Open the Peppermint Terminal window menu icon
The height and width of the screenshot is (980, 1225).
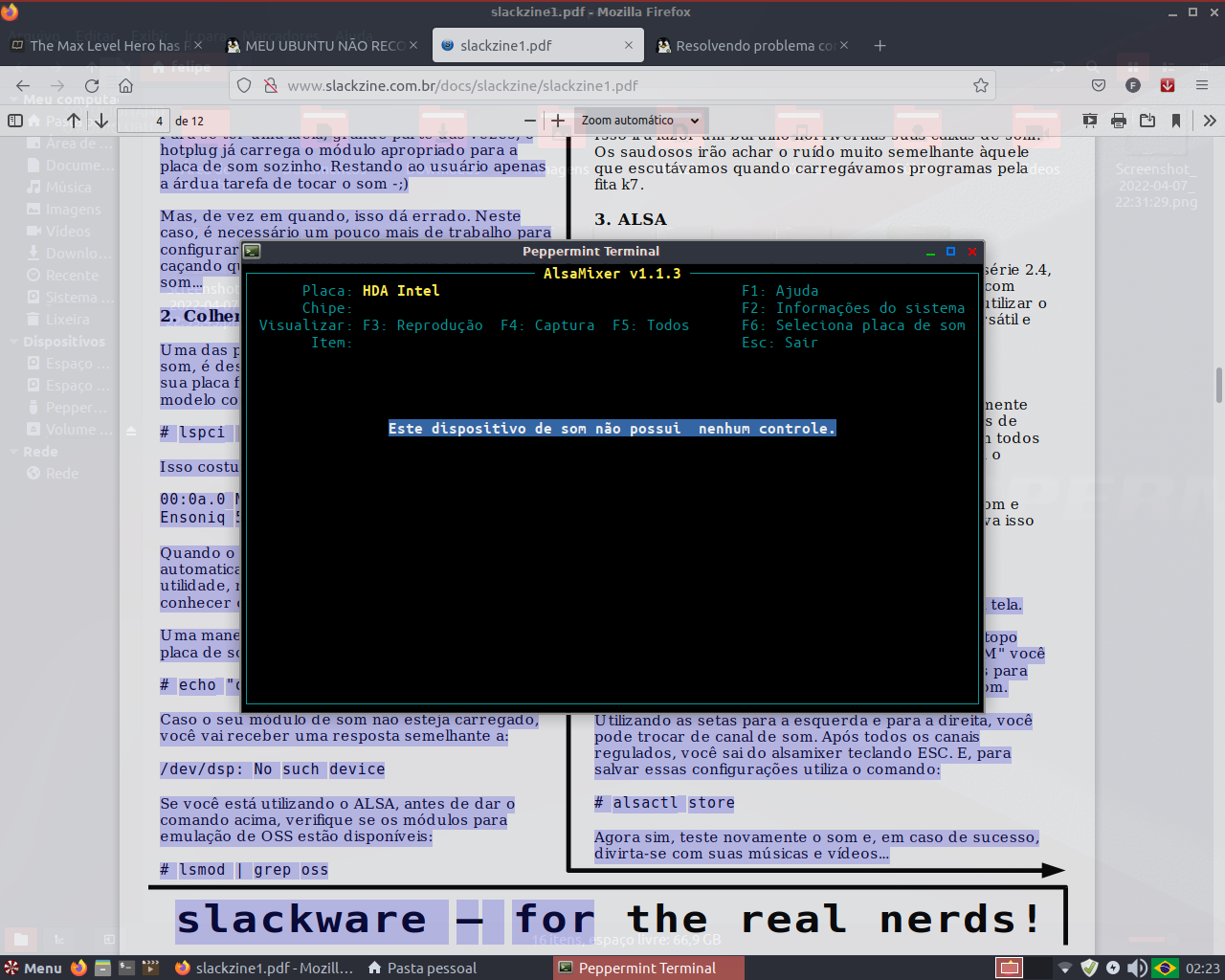252,251
